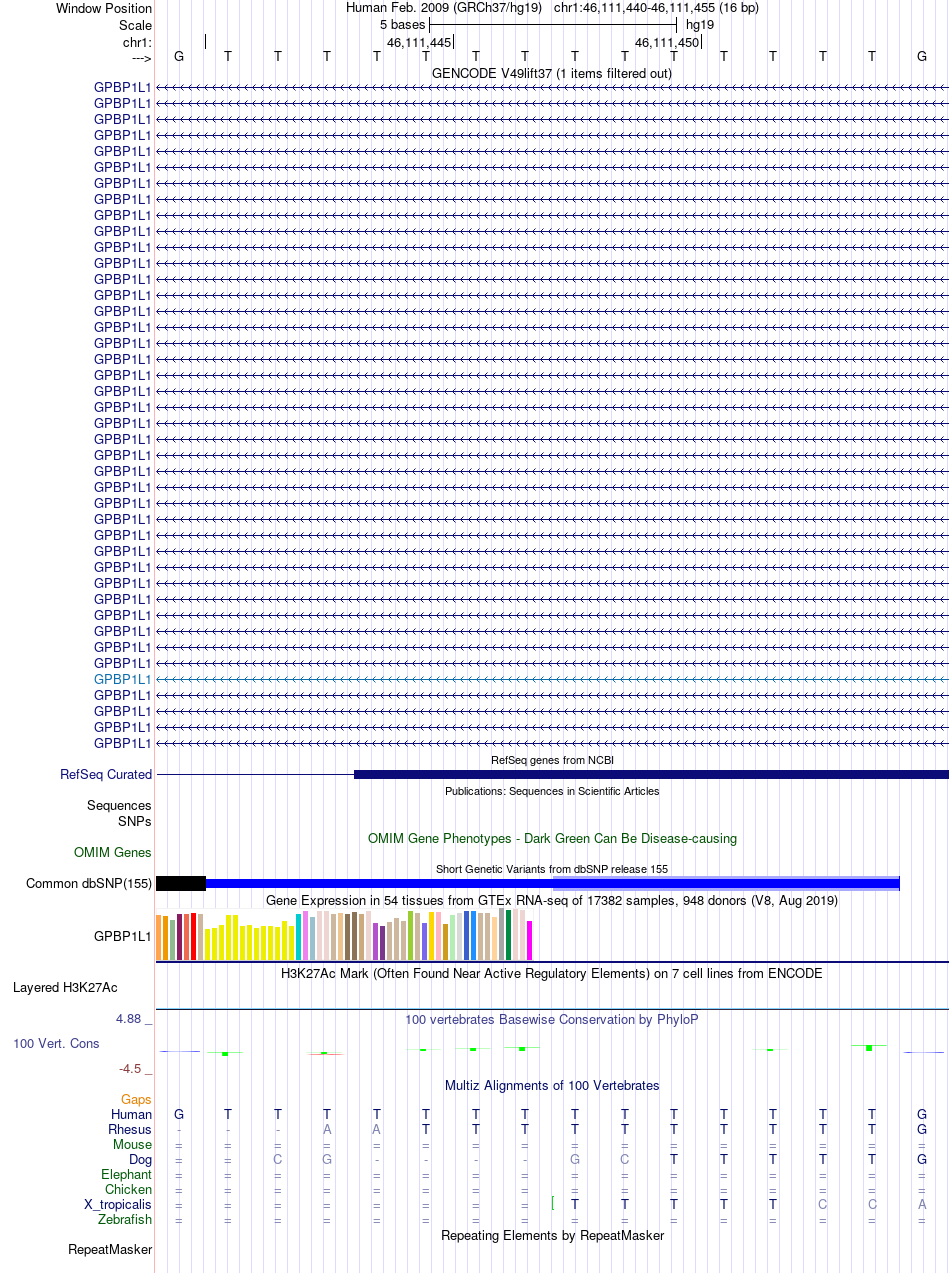This screenshot has height=1273, width=950.
Task: Click the orange 'Gaps' label
Action: 137,1099
